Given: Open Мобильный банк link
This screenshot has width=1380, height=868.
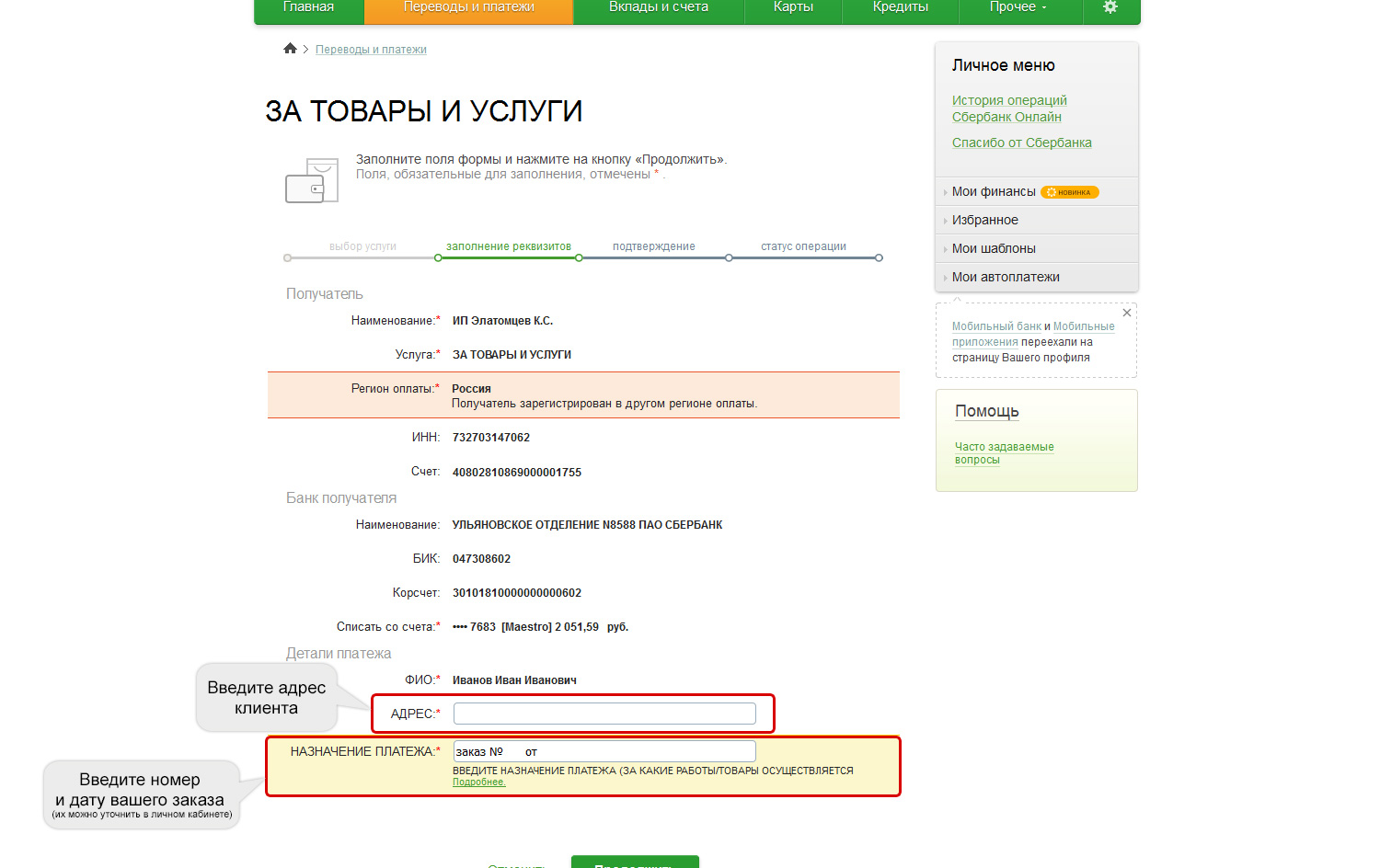Looking at the screenshot, I should [x=996, y=326].
